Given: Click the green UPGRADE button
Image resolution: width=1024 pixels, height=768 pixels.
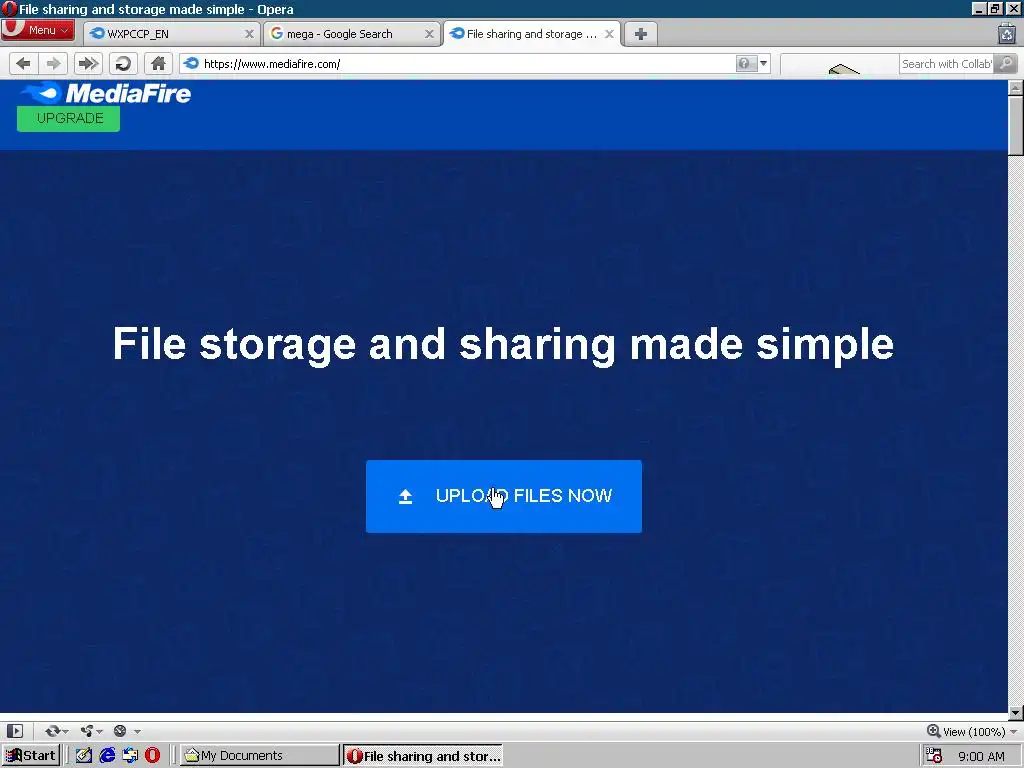Looking at the screenshot, I should pyautogui.click(x=69, y=119).
